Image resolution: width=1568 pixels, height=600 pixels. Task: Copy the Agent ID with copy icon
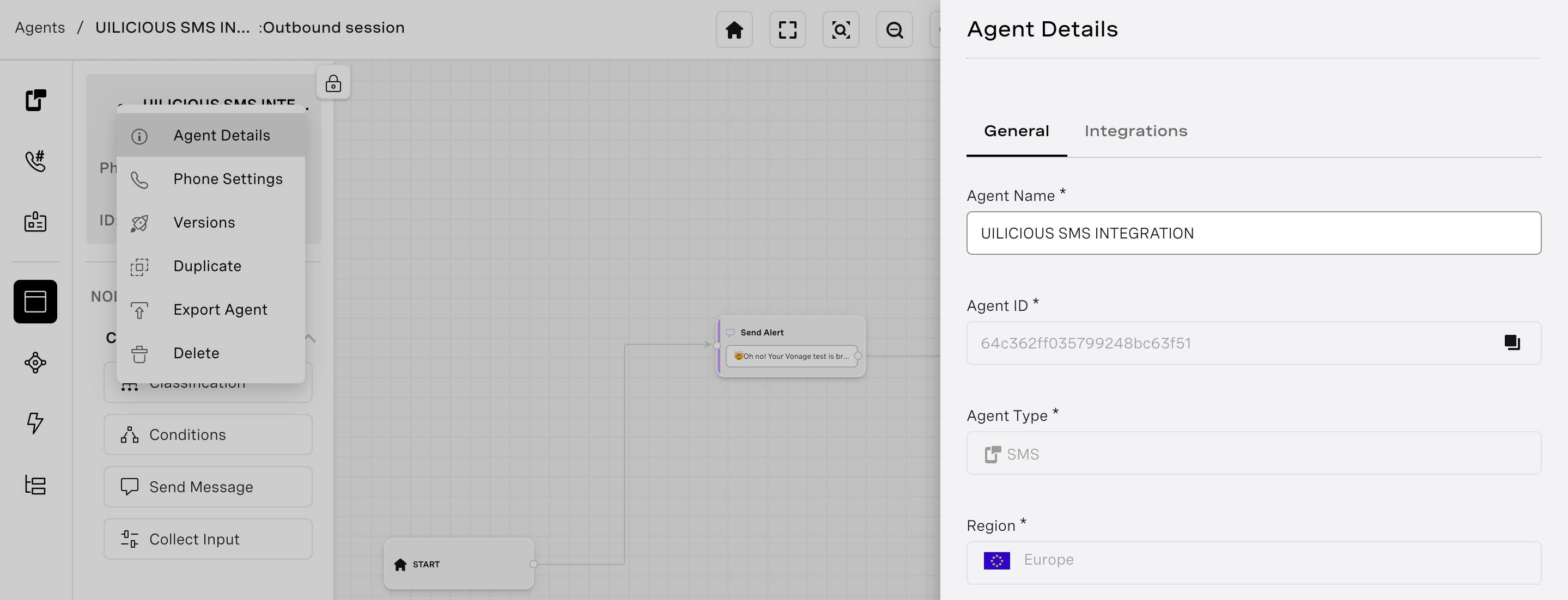[1512, 342]
